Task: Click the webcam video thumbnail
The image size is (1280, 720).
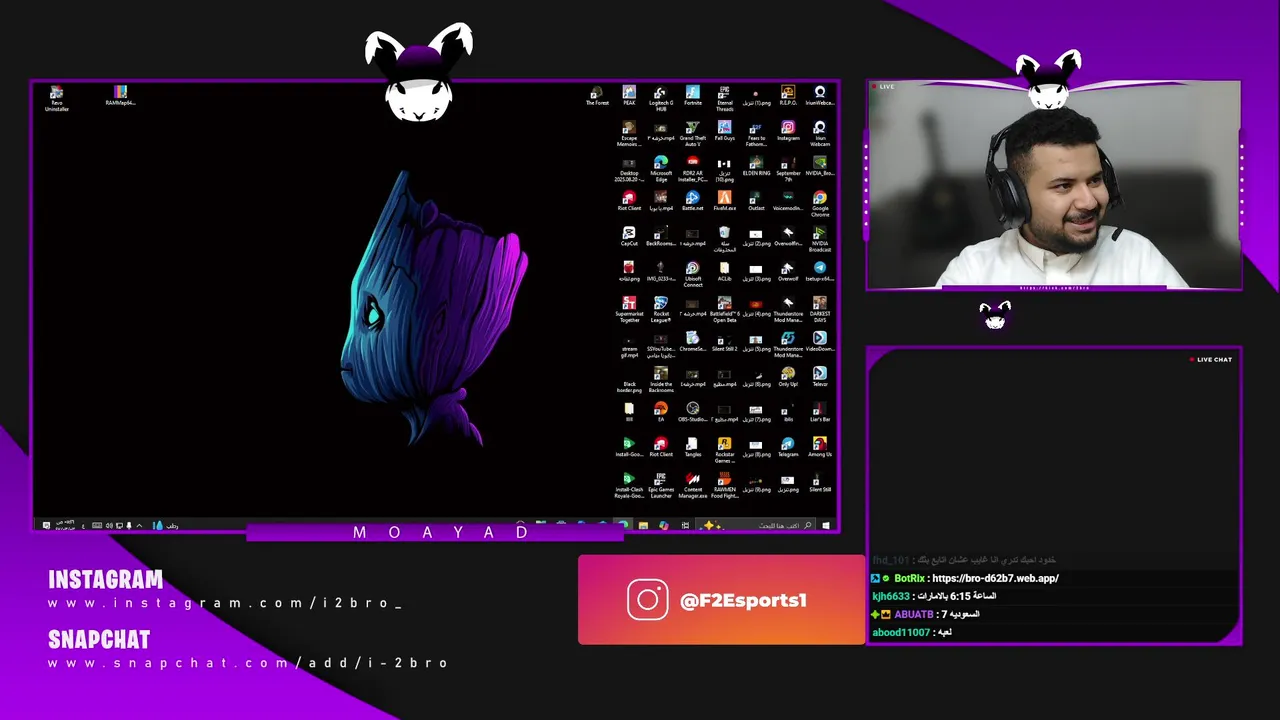Action: coord(1054,186)
